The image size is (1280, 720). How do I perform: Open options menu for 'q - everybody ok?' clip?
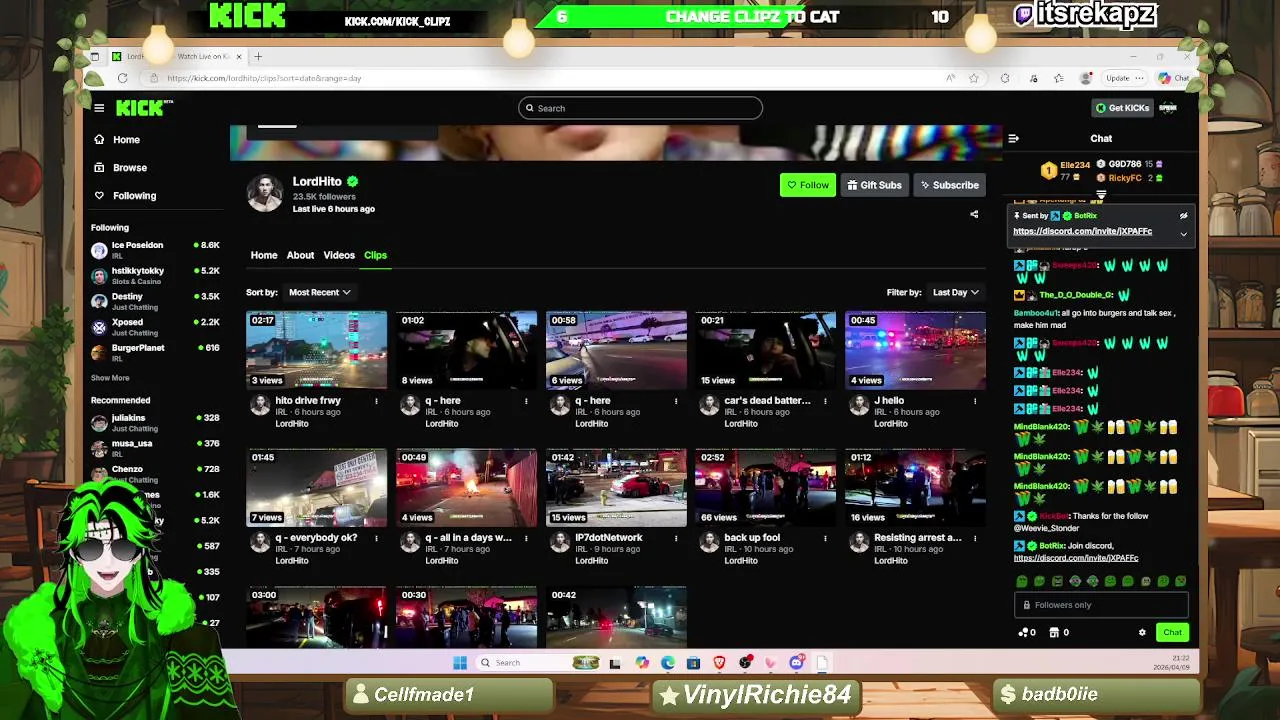[x=377, y=538]
